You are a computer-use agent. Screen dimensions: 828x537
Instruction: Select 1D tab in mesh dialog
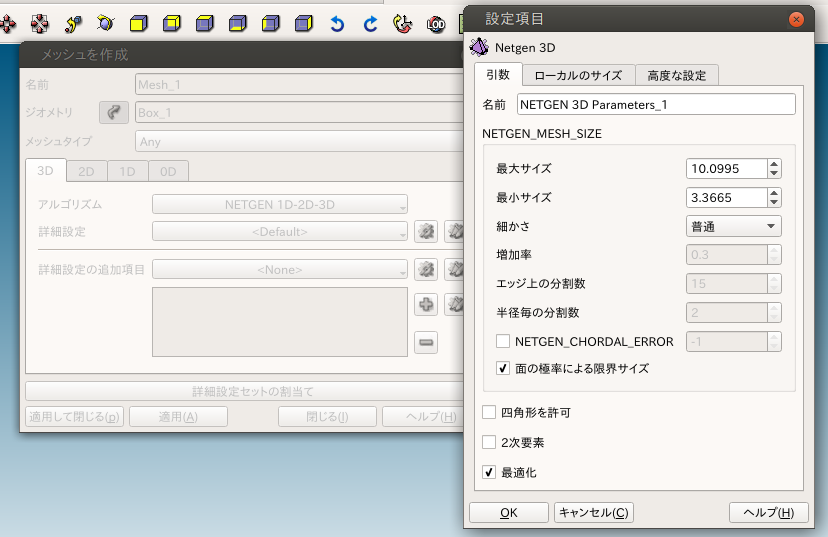[x=127, y=172]
